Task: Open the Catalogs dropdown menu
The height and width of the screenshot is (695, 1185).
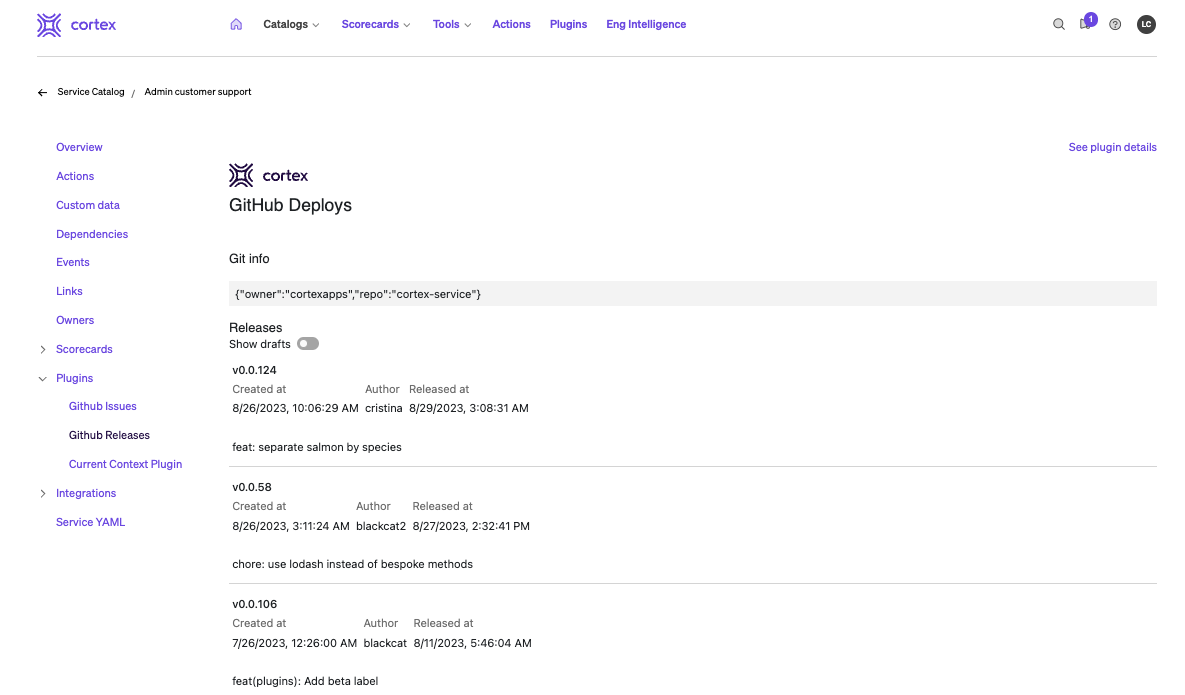Action: click(x=291, y=24)
